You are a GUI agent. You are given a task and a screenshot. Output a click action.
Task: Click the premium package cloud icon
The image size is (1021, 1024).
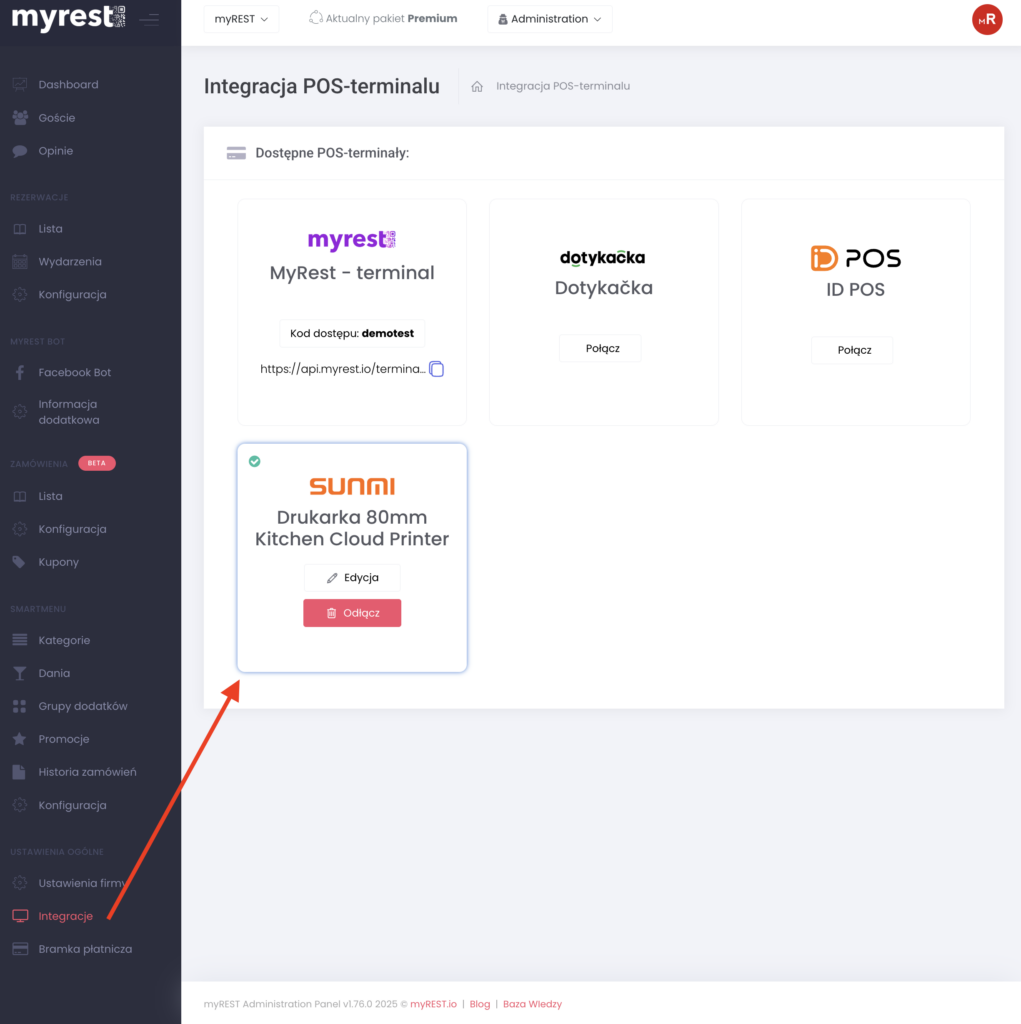316,18
